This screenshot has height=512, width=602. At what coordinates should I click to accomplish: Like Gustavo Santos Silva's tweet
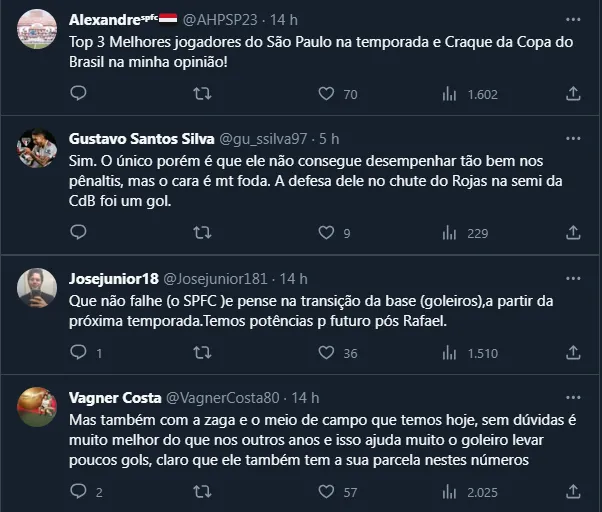pyautogui.click(x=326, y=232)
